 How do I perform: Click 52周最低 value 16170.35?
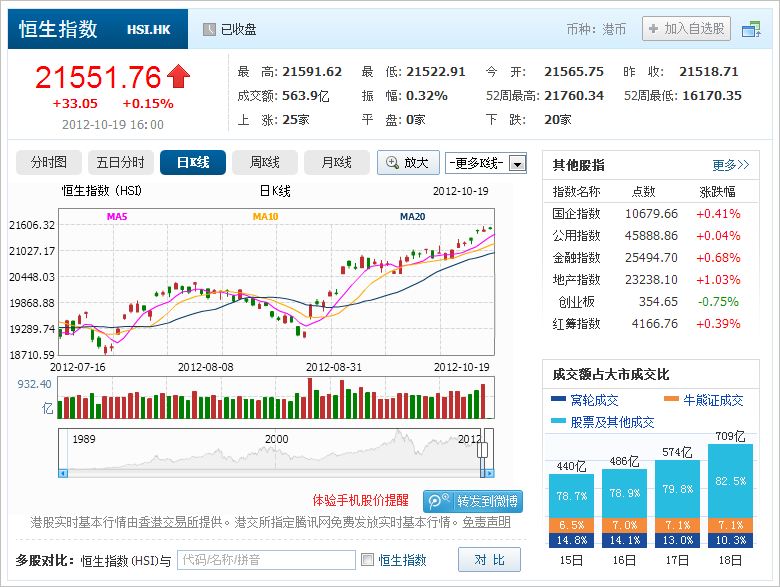tap(711, 96)
